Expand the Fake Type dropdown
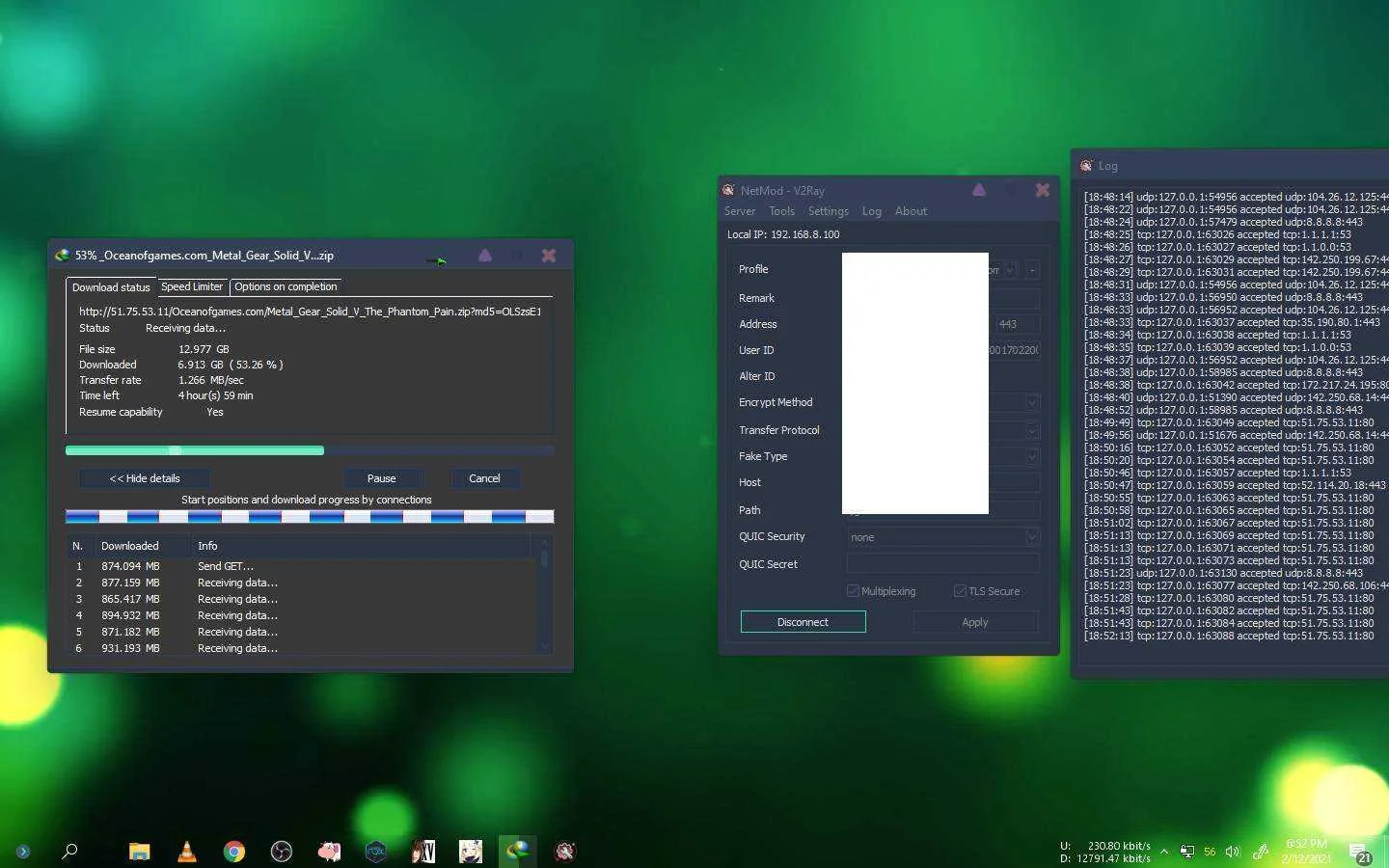This screenshot has height=868, width=1389. coord(1032,456)
